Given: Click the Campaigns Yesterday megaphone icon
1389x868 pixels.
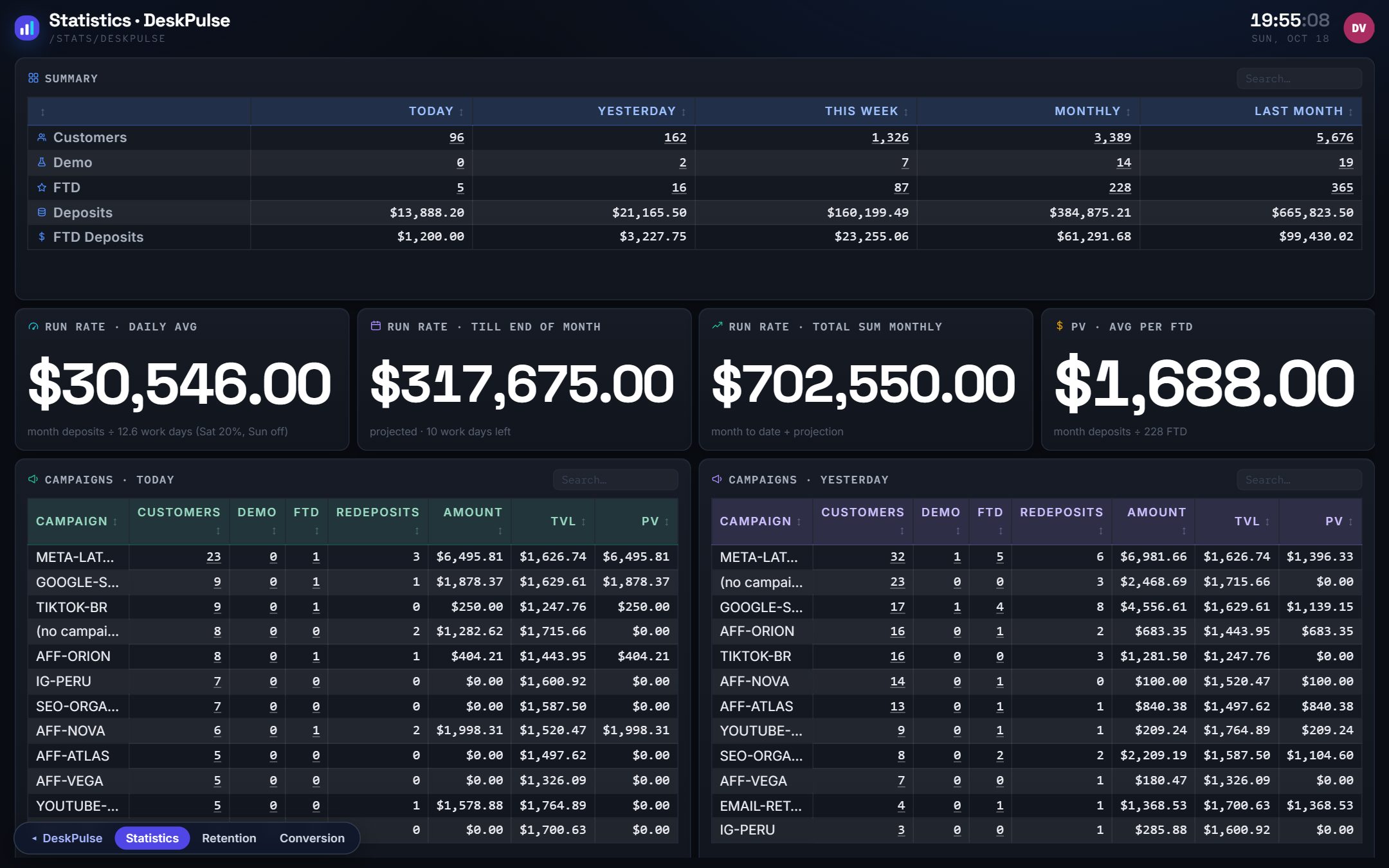Looking at the screenshot, I should coord(717,479).
